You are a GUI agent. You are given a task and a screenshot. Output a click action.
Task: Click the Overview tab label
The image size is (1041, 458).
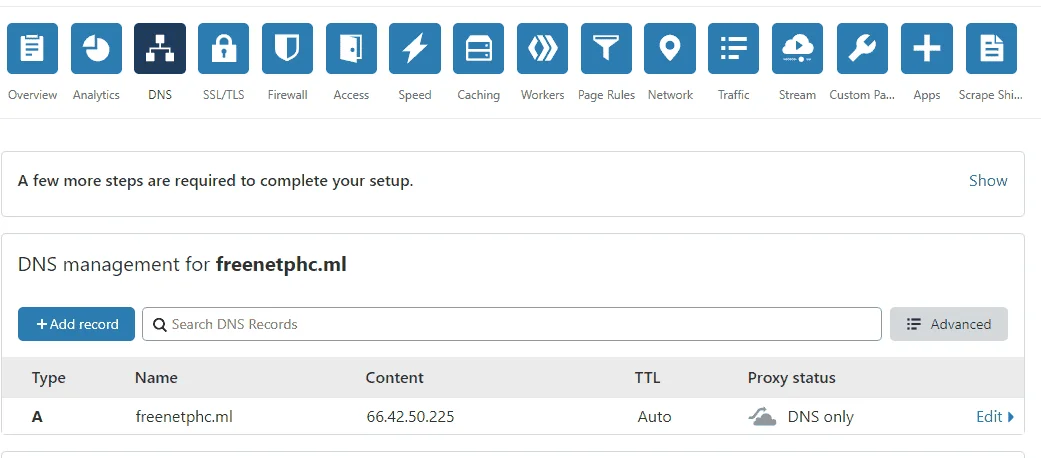(33, 95)
